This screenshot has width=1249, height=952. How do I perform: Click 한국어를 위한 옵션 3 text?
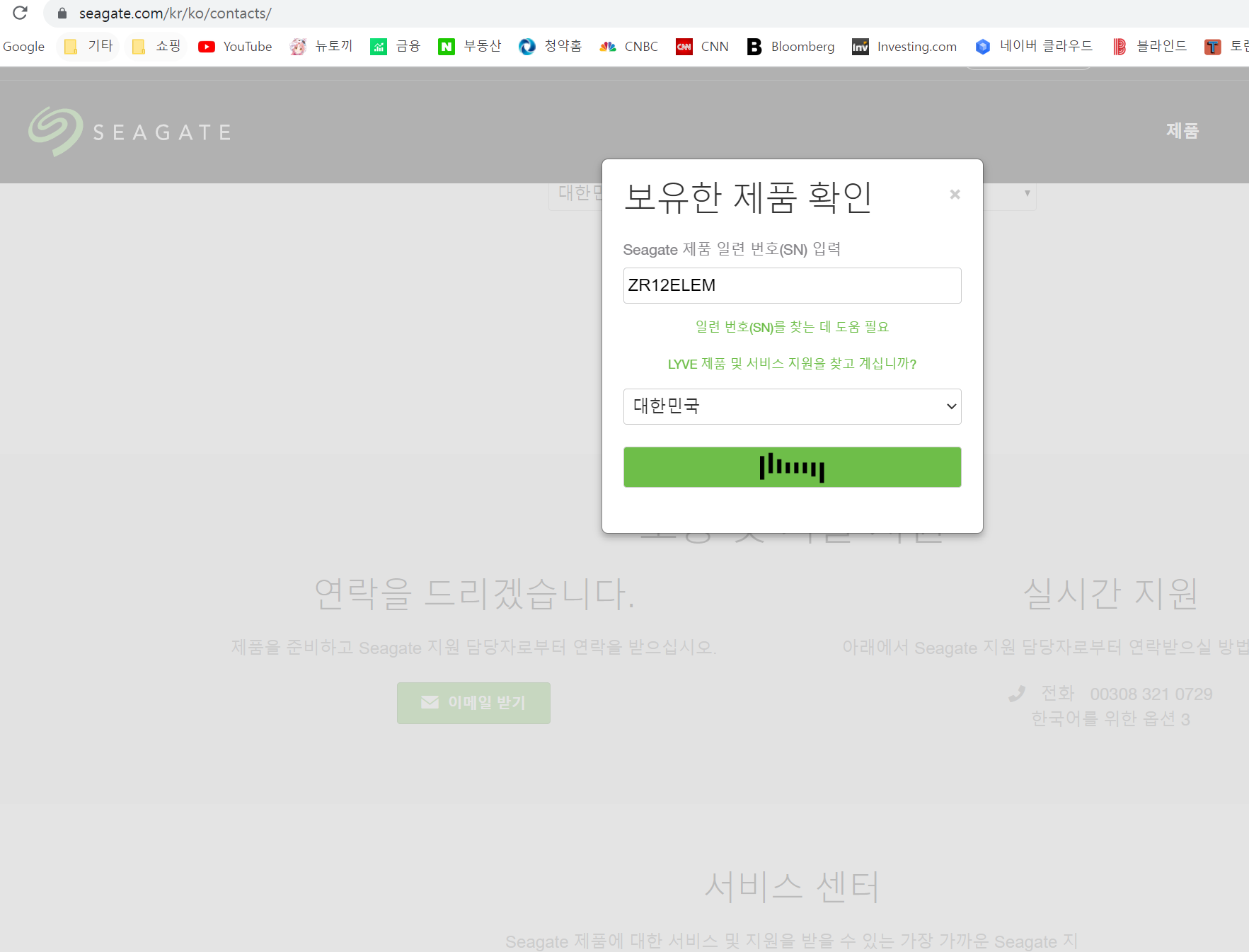point(1110,718)
